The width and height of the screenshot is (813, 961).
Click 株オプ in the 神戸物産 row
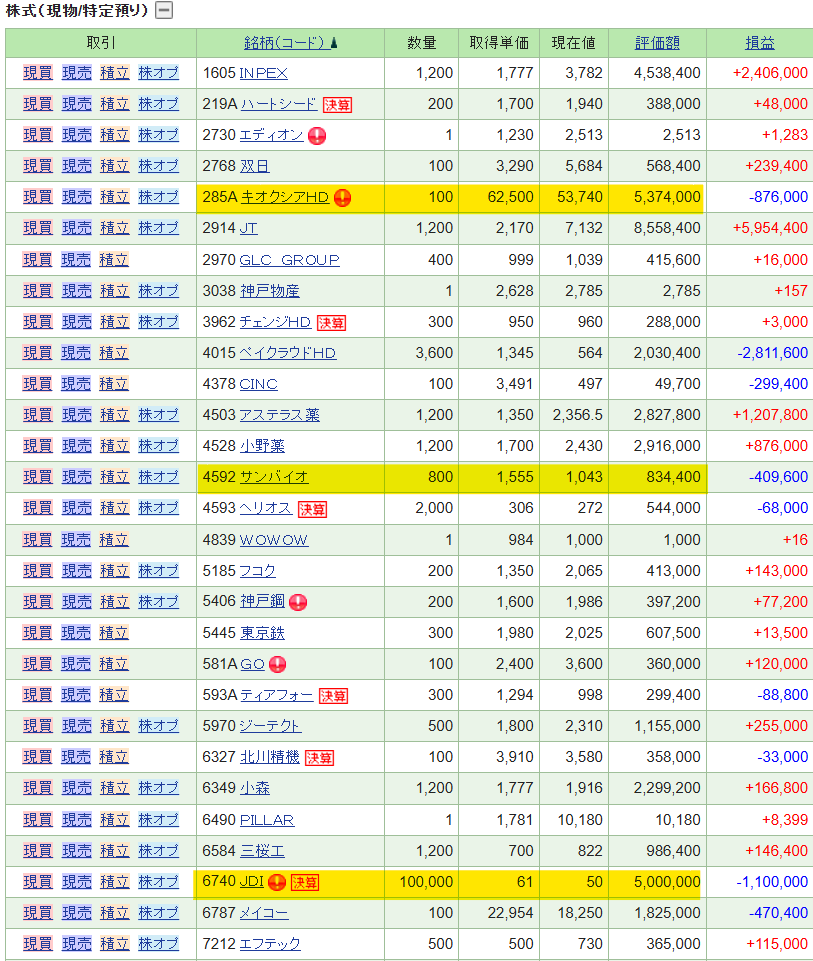159,291
